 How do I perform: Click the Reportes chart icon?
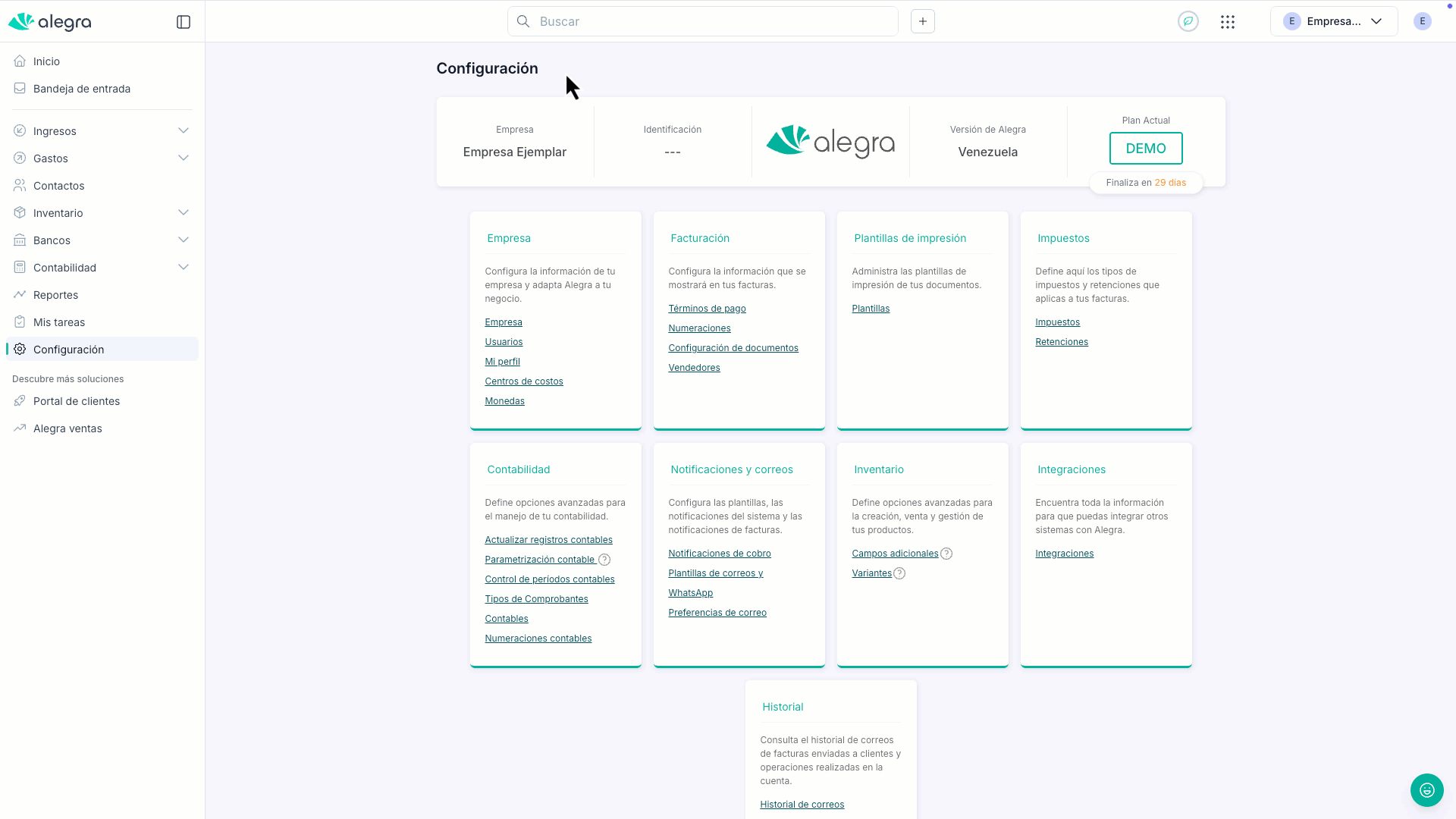[x=20, y=295]
